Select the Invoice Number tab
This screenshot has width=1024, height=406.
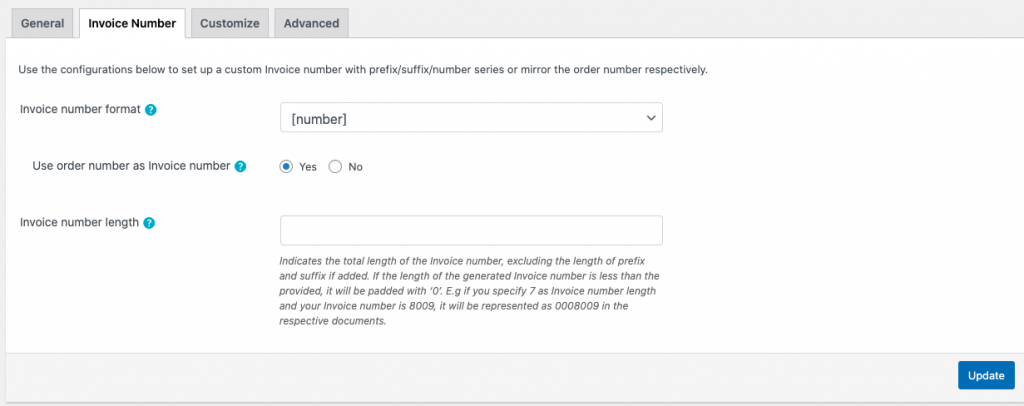pyautogui.click(x=132, y=23)
